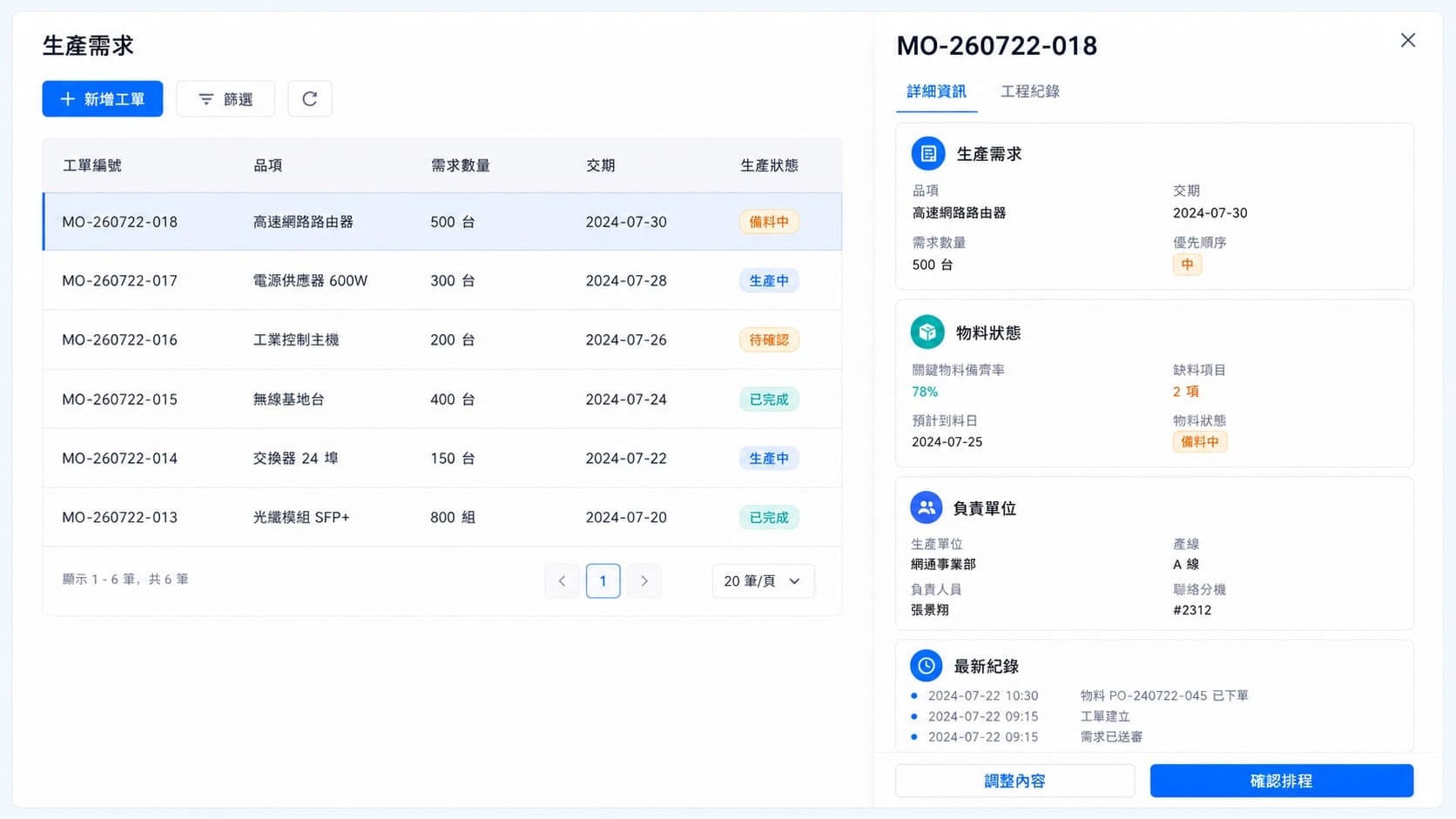Click the 最新紀錄 clock icon
Screen dimensions: 1456x819
927,666
